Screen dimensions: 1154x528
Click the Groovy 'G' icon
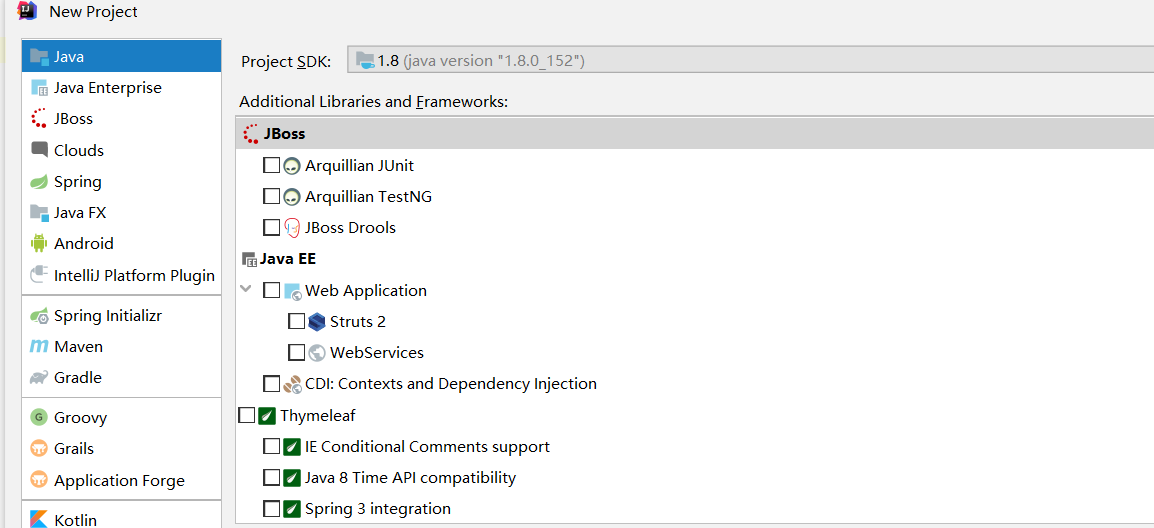tap(39, 418)
